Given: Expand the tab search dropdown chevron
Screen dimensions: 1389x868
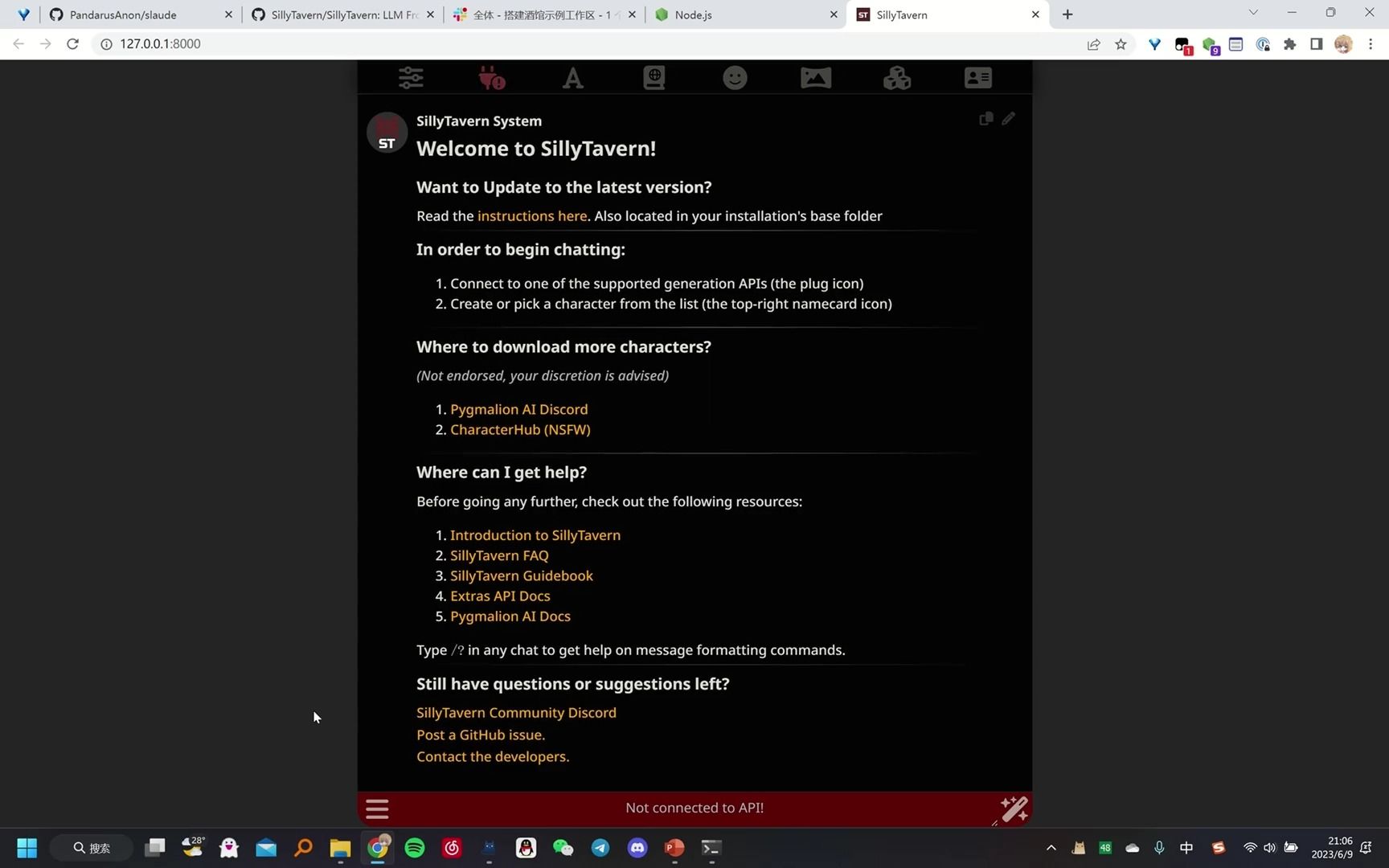Looking at the screenshot, I should pos(1253,13).
